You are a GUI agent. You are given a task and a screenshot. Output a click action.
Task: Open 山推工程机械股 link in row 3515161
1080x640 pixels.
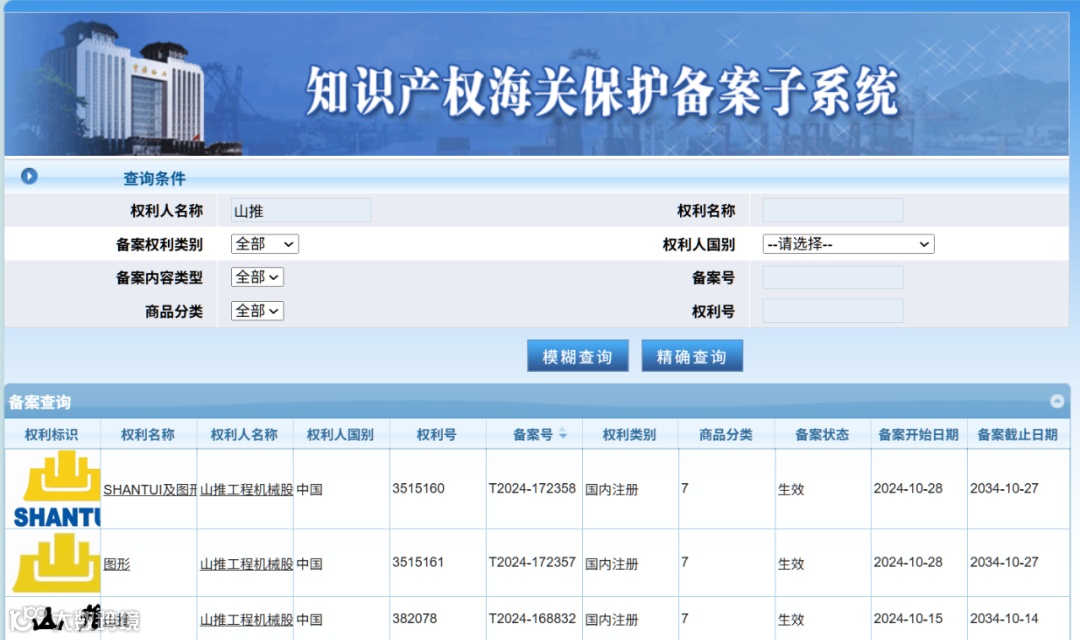pyautogui.click(x=247, y=564)
